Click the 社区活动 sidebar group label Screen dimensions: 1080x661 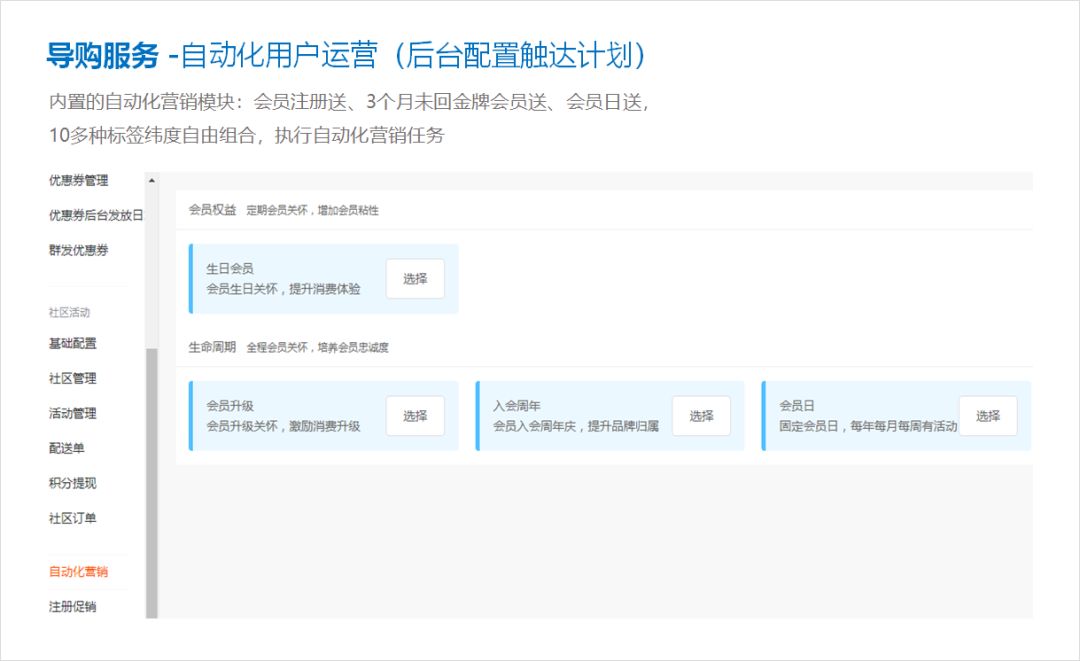click(x=69, y=313)
